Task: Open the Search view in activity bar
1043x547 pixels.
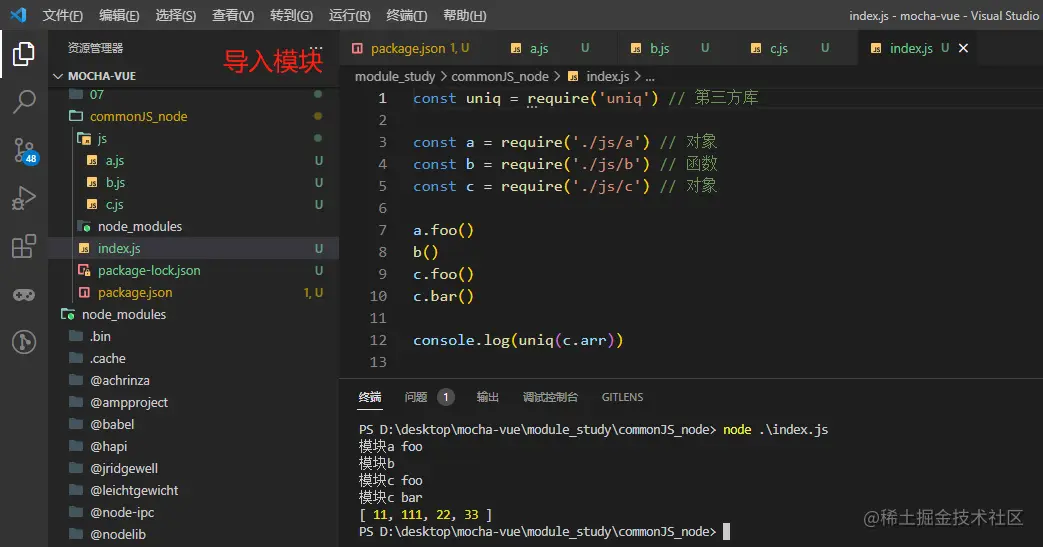Action: [x=24, y=102]
